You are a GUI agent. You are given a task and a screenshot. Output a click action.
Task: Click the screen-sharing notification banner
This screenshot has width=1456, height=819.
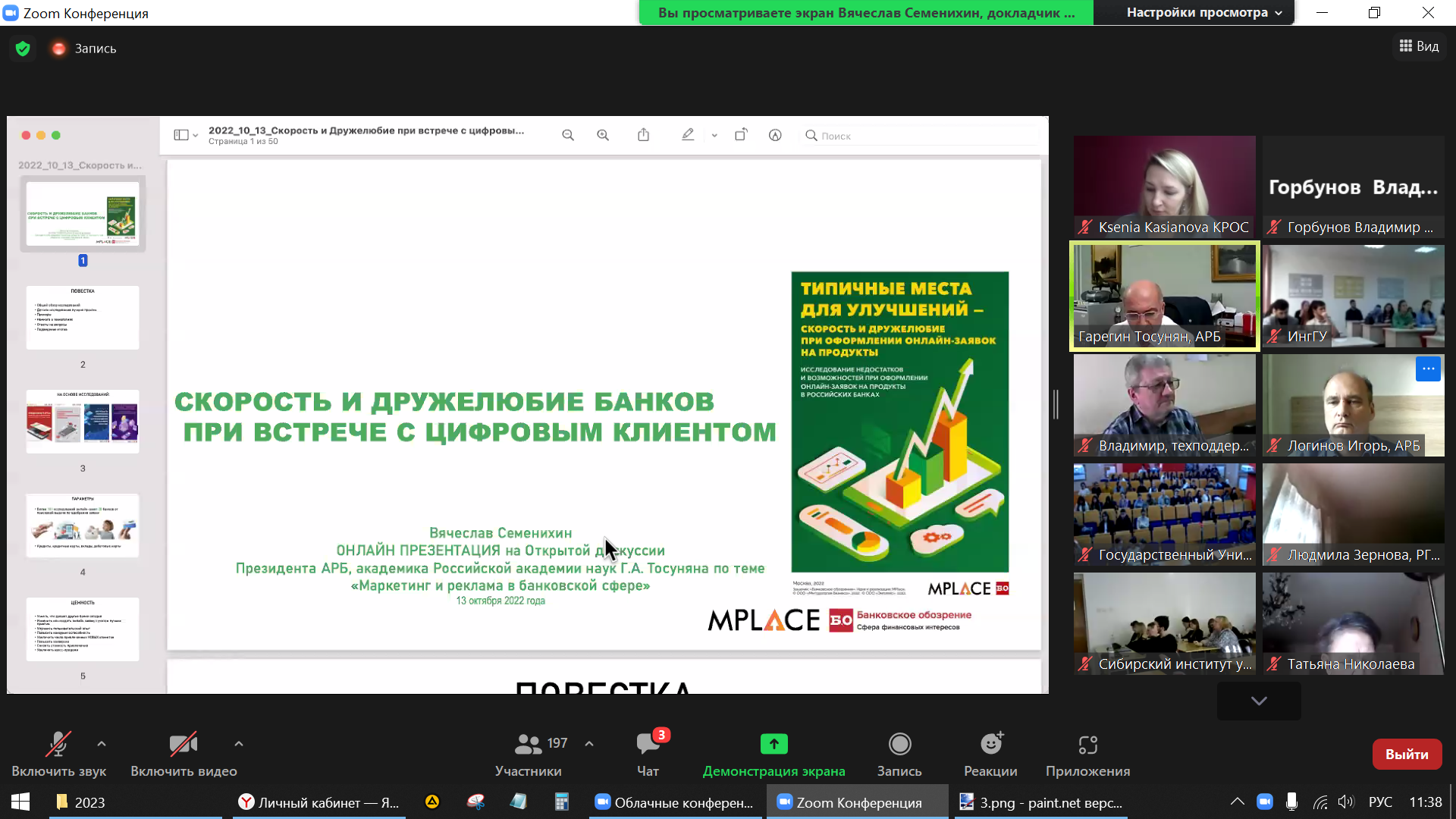coord(866,12)
